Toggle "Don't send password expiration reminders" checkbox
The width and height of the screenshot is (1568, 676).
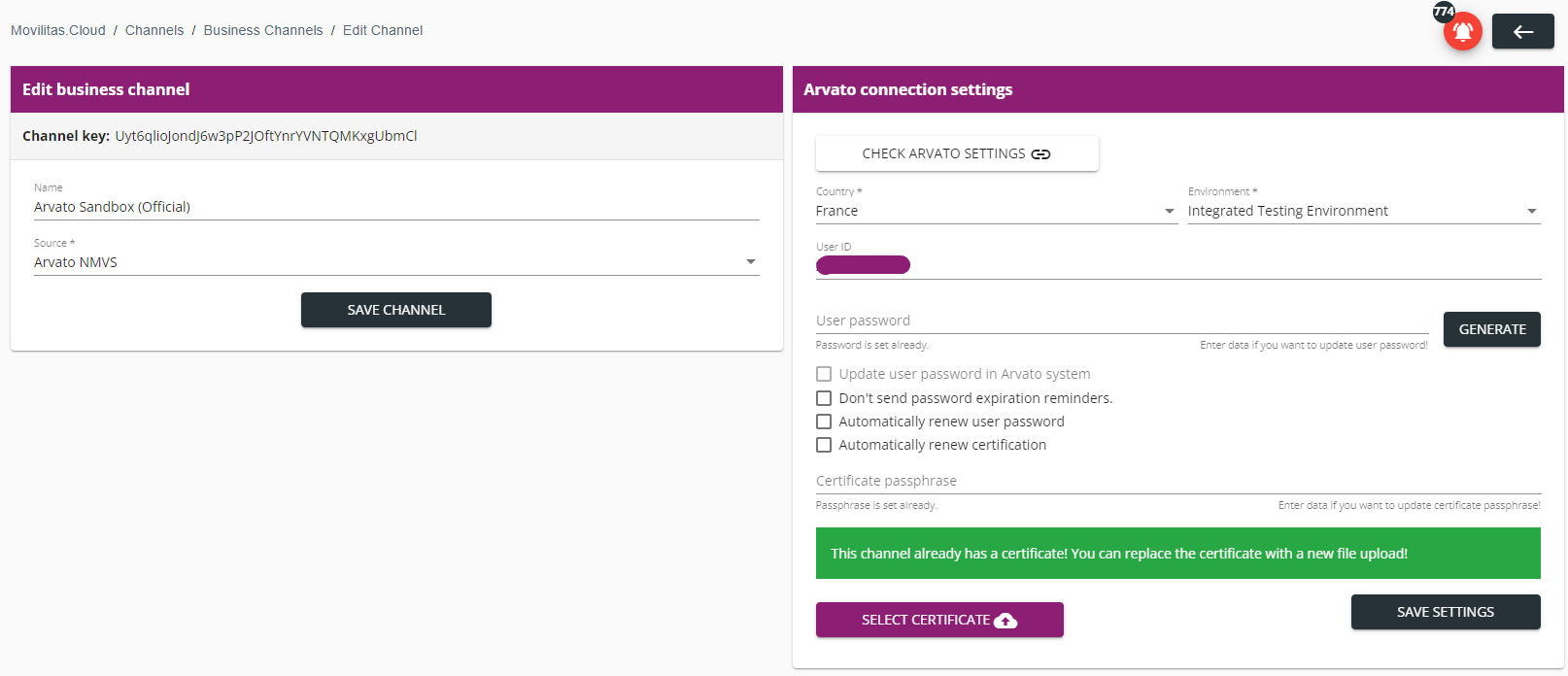tap(824, 398)
